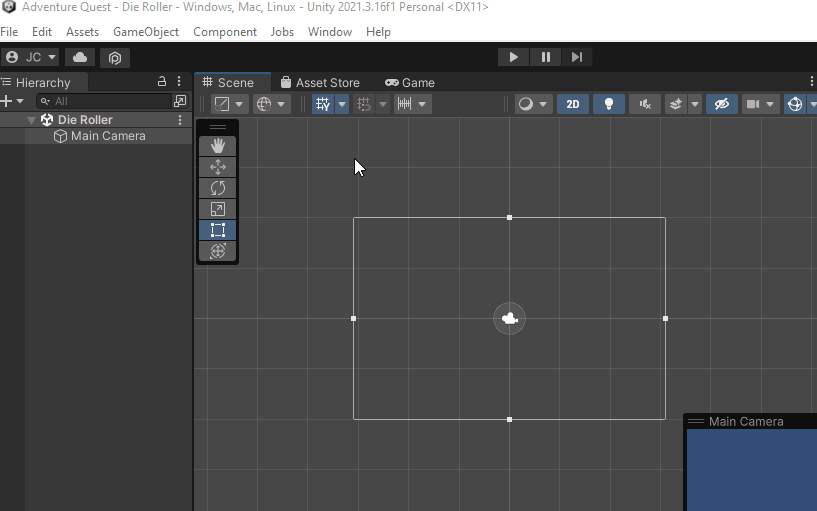
Task: Open the Edit menu
Action: 42,32
